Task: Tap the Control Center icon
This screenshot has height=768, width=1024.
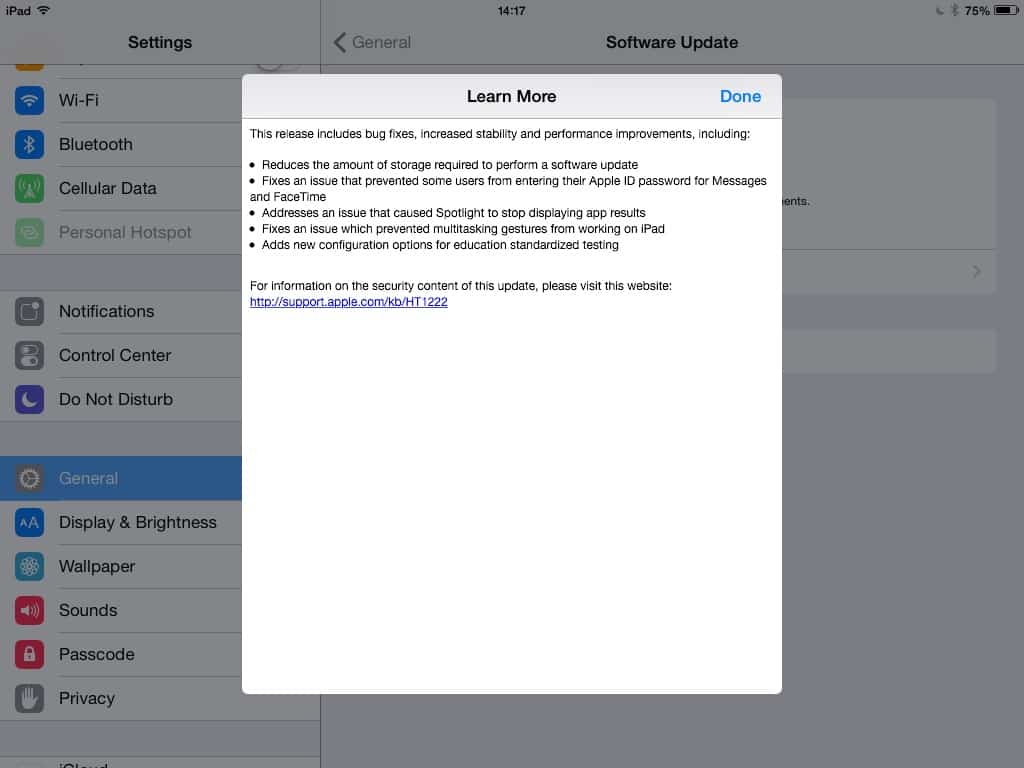Action: tap(29, 355)
